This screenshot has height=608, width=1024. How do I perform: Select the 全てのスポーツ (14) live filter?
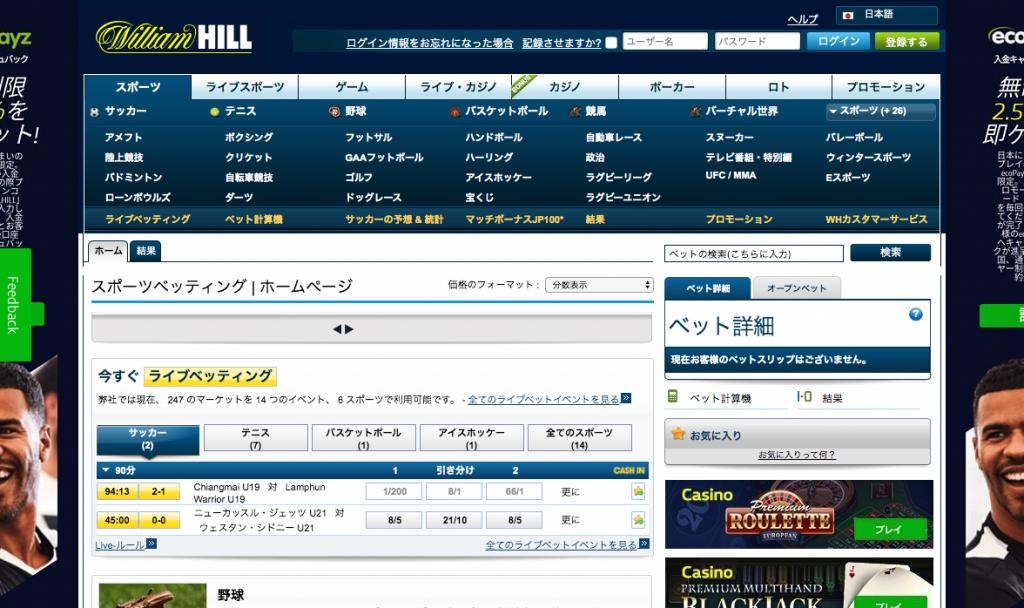579,438
